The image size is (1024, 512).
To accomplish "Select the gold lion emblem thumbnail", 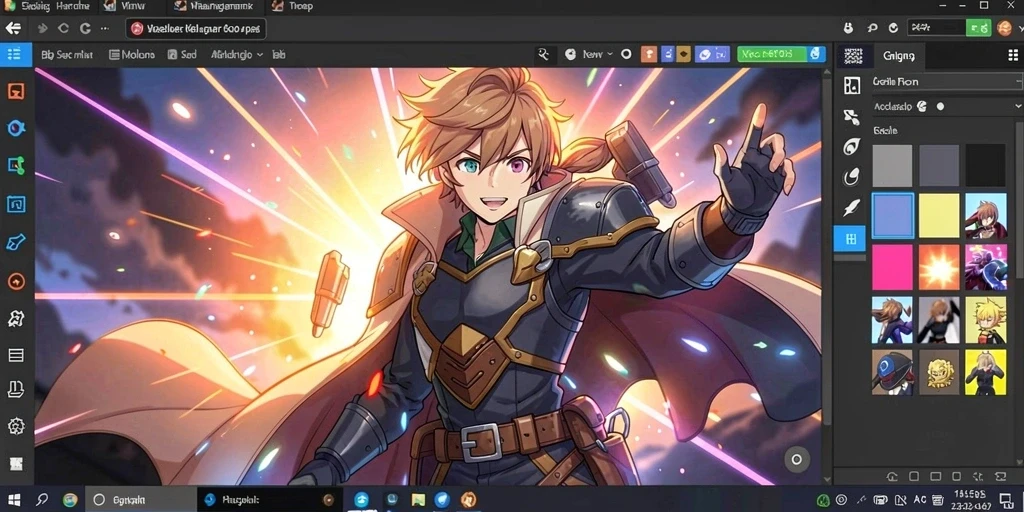I will [939, 372].
